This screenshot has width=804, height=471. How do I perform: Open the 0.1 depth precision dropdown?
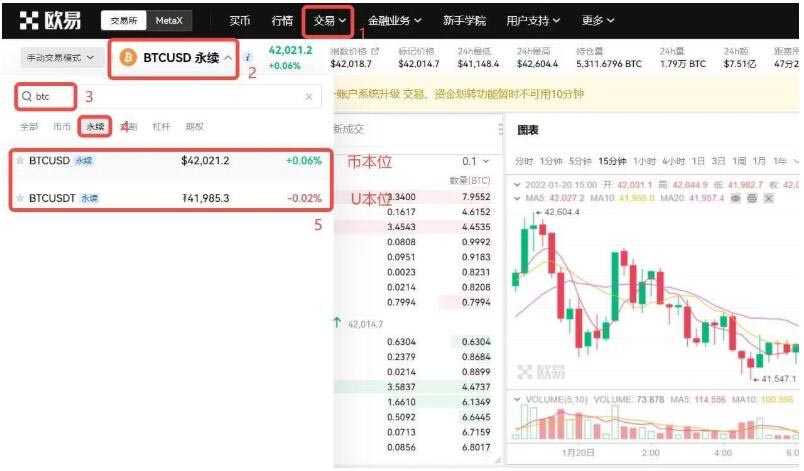(x=475, y=161)
